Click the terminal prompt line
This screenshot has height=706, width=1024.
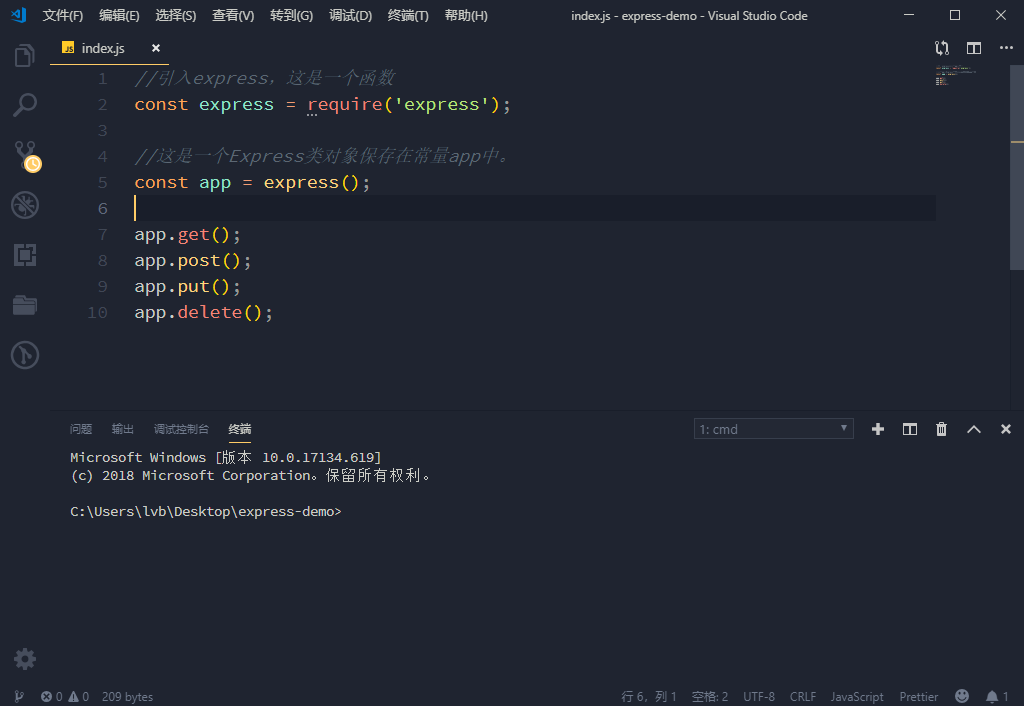tap(206, 511)
